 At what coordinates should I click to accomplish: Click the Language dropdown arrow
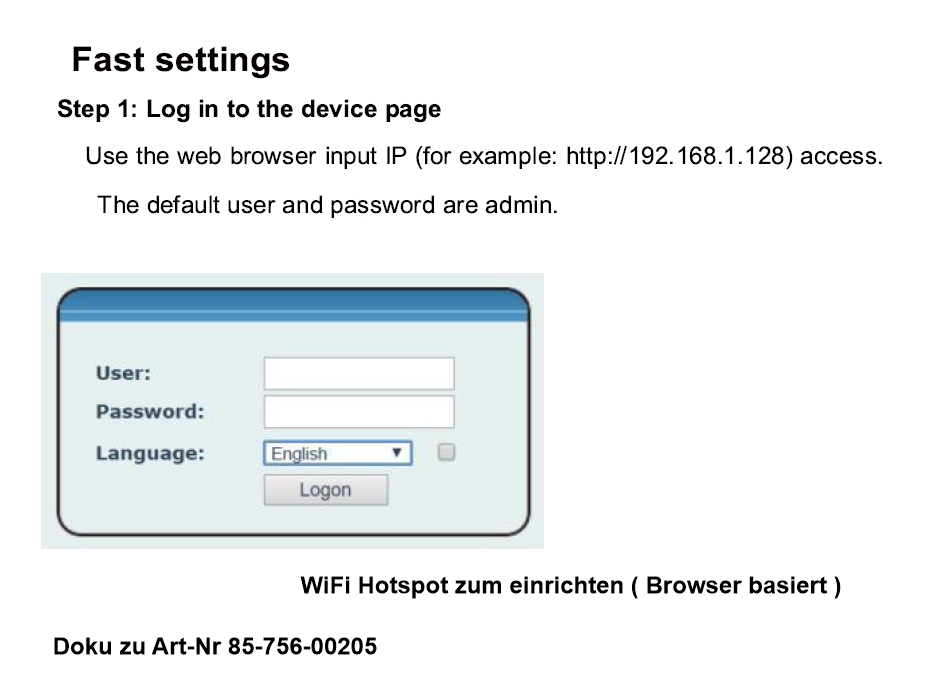click(x=398, y=453)
